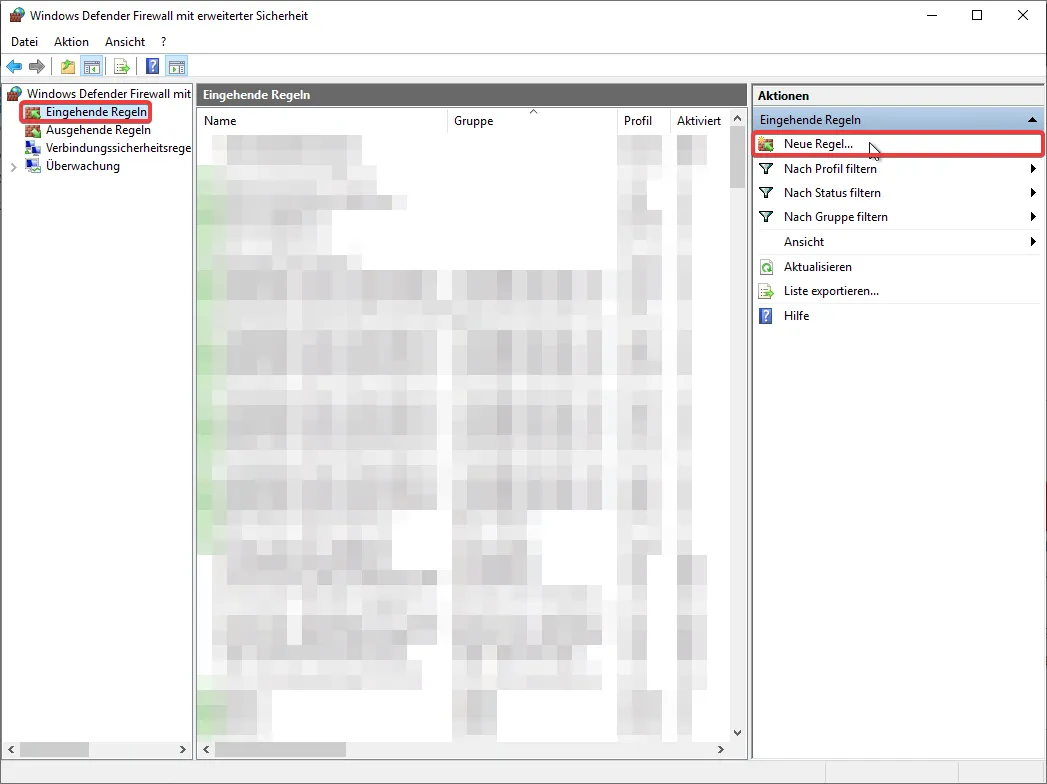Maximize the Firewall window
Screen dimensions: 1047x784
point(977,15)
